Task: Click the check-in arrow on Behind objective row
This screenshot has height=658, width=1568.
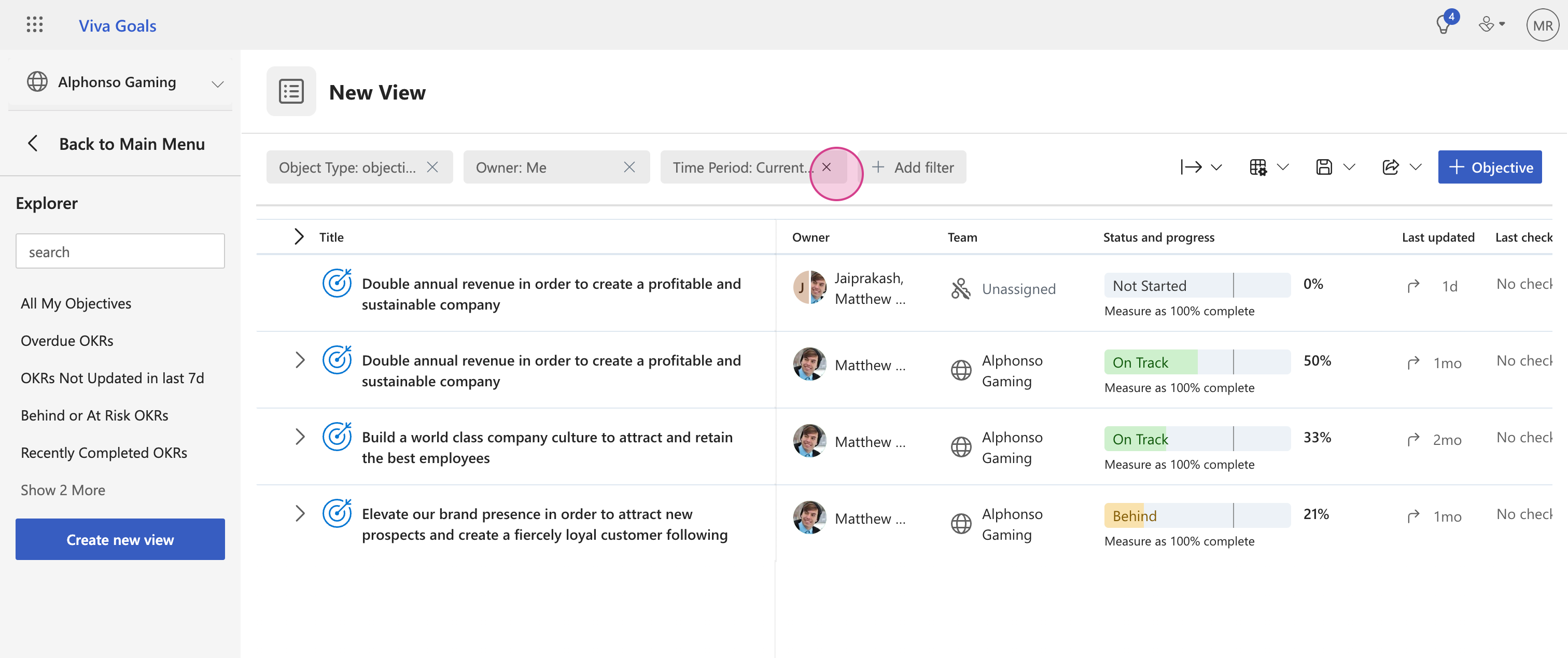Action: coord(1413,516)
